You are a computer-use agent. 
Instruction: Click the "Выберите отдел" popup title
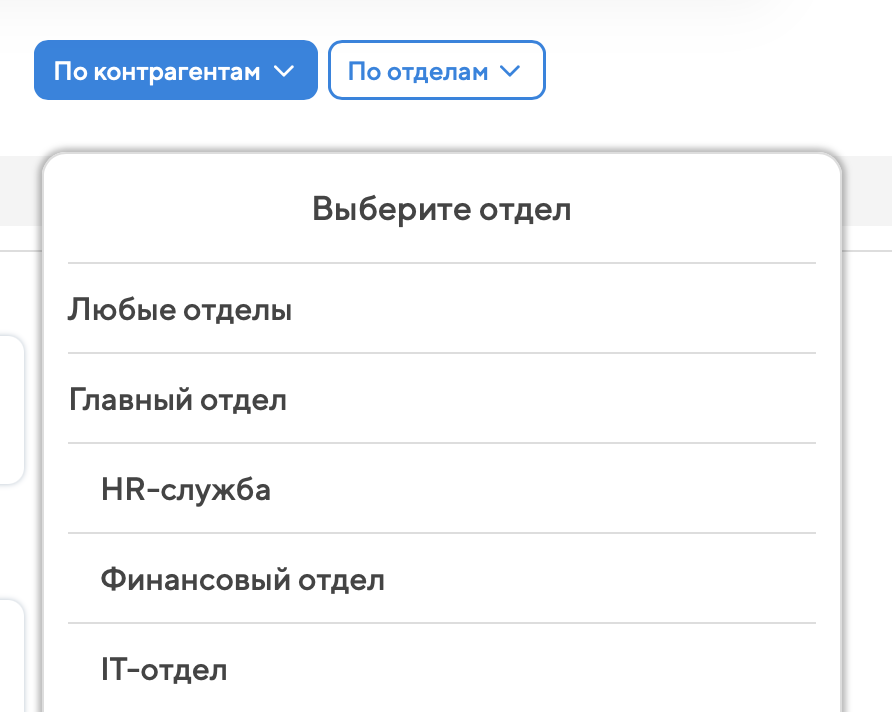441,210
